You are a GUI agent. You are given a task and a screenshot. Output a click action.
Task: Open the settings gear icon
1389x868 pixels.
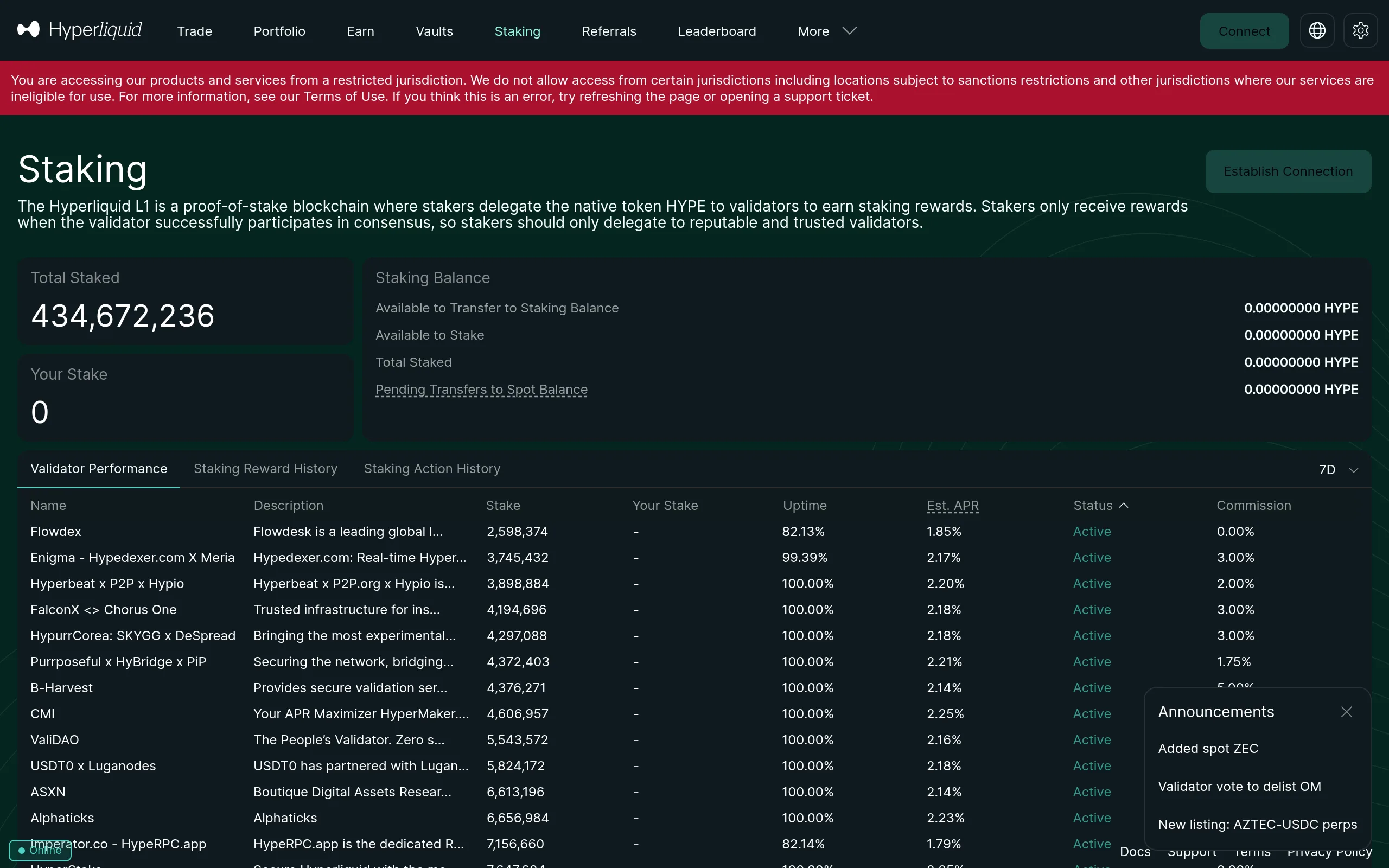[x=1361, y=30]
